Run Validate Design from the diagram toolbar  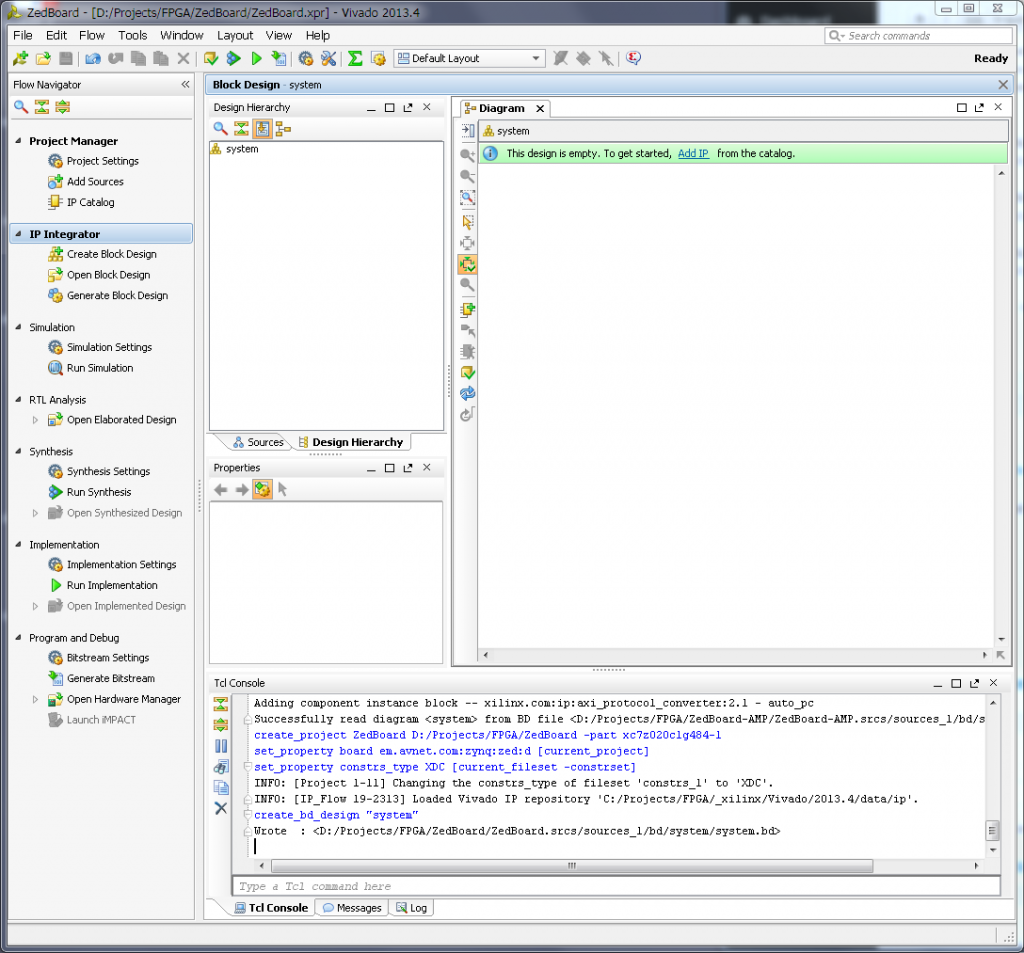pos(467,373)
